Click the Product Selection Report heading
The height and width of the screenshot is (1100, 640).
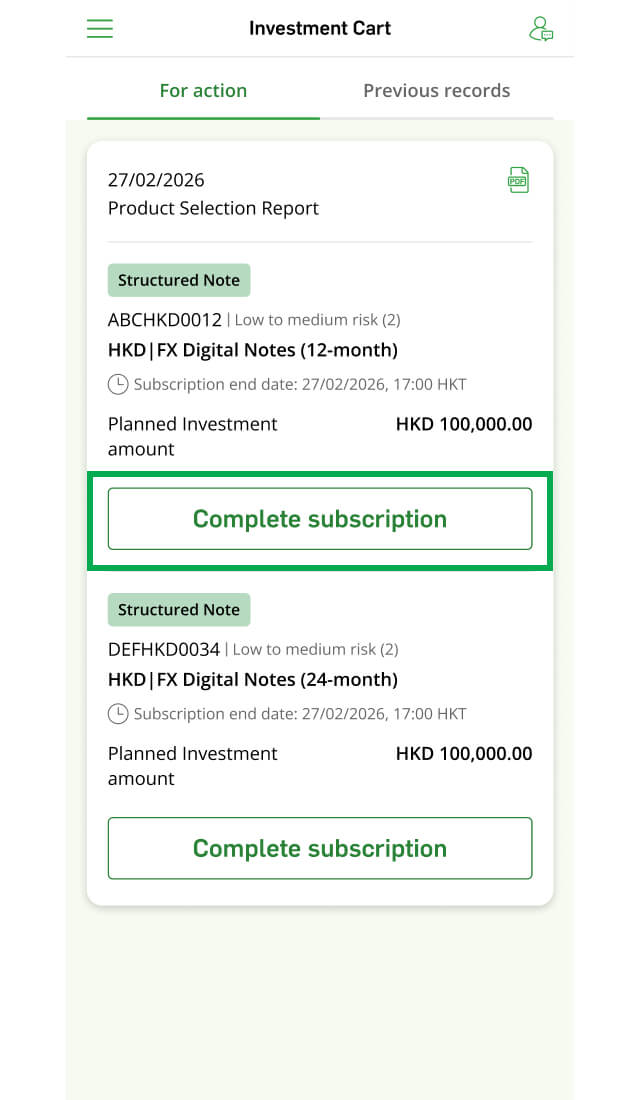click(213, 208)
